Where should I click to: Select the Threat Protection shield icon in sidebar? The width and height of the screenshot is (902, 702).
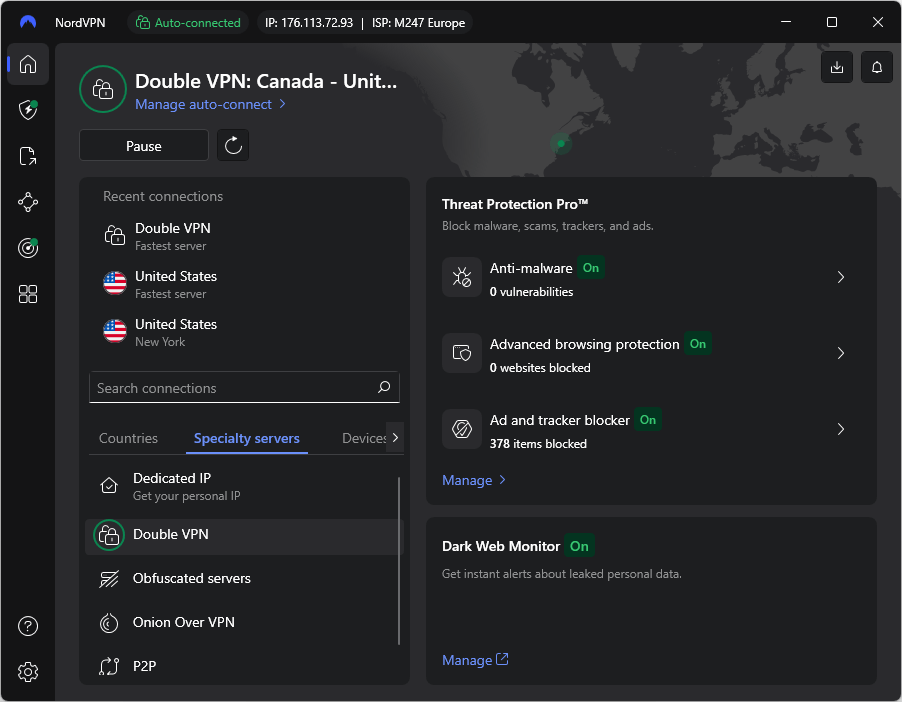click(x=27, y=110)
